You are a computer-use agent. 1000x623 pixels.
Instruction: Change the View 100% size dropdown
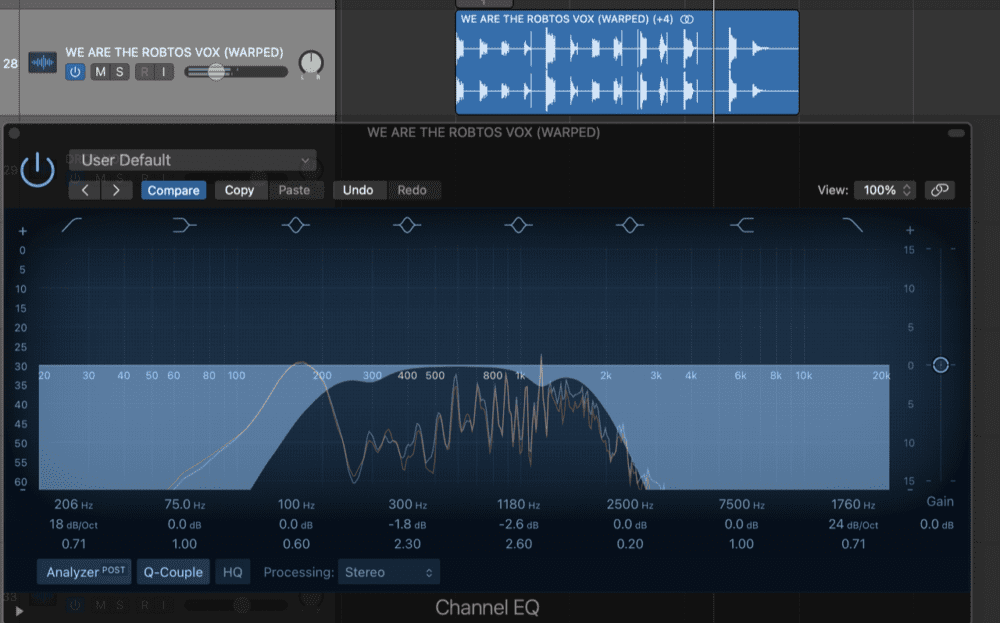[x=885, y=190]
